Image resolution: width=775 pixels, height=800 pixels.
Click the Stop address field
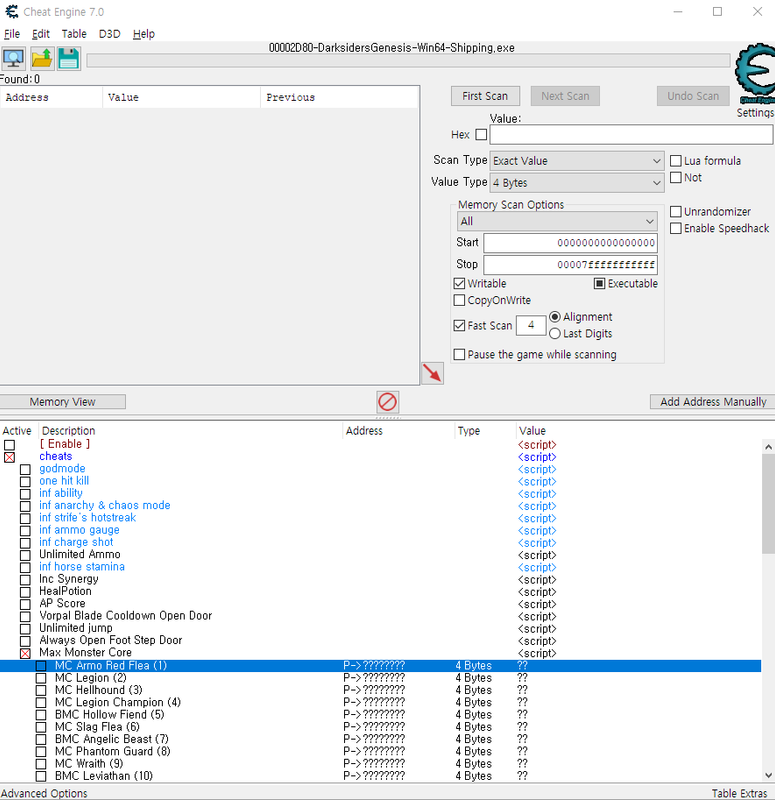[x=570, y=265]
